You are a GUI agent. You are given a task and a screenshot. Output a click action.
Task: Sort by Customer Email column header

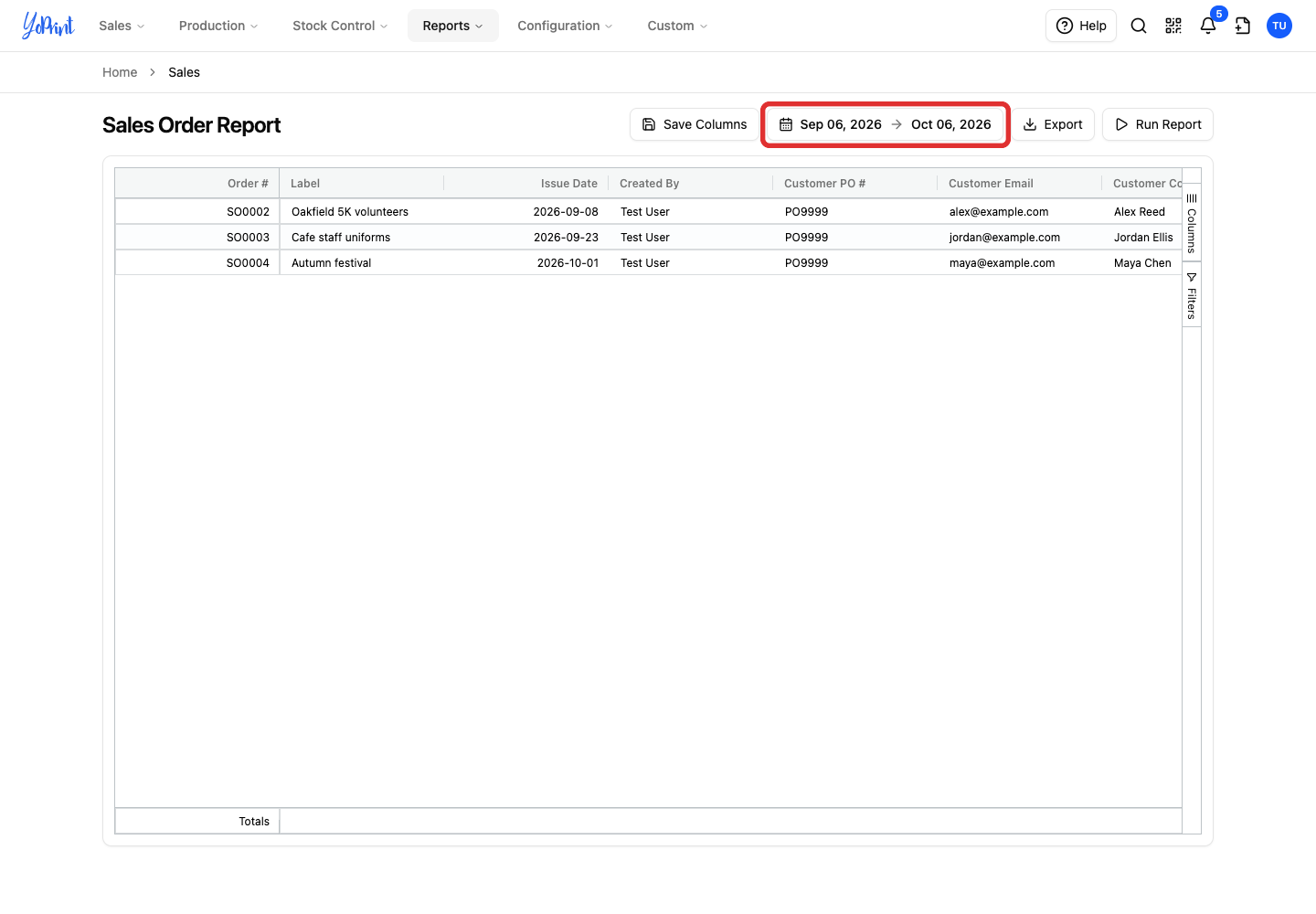pyautogui.click(x=1020, y=184)
